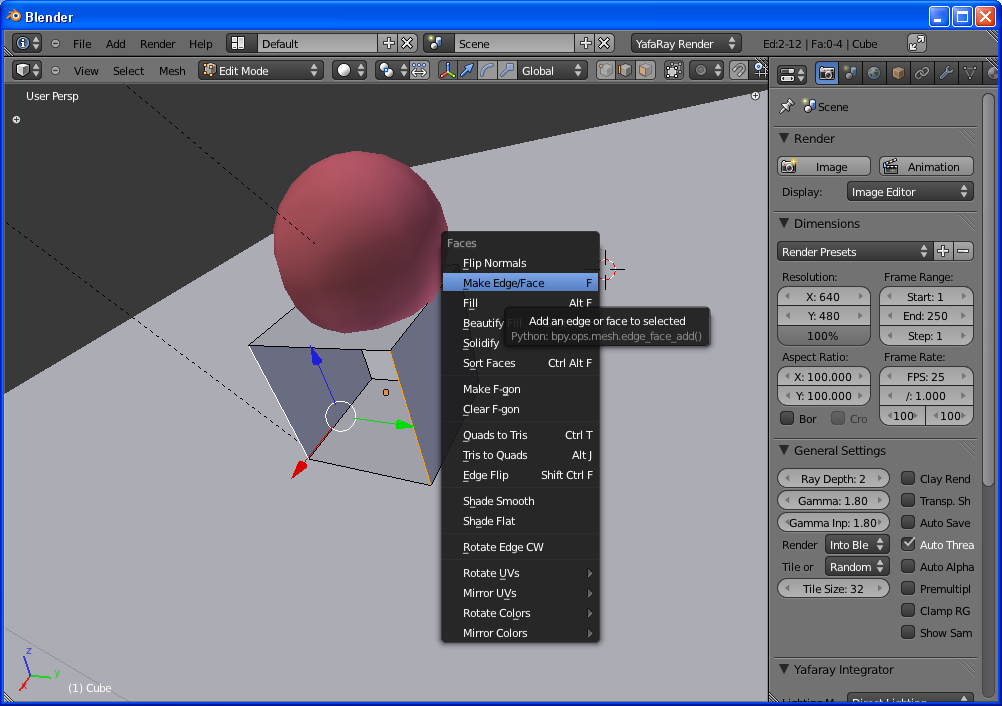This screenshot has height=706, width=1002.
Task: Enable the Show Sam checkbox
Action: click(x=907, y=633)
